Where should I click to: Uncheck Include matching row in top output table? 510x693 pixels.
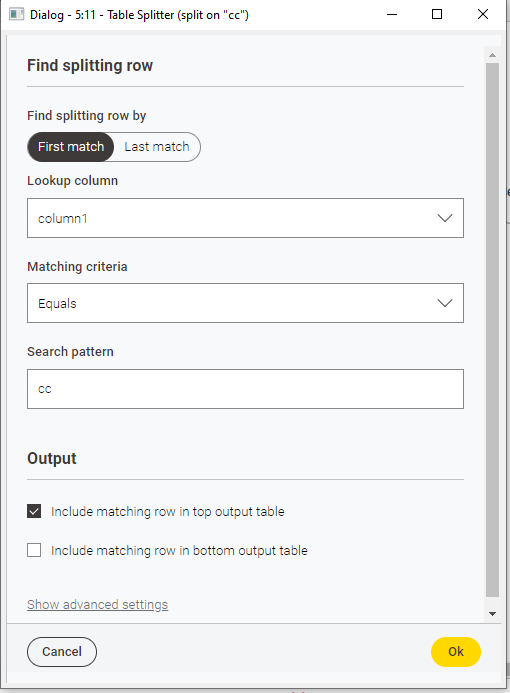[34, 511]
